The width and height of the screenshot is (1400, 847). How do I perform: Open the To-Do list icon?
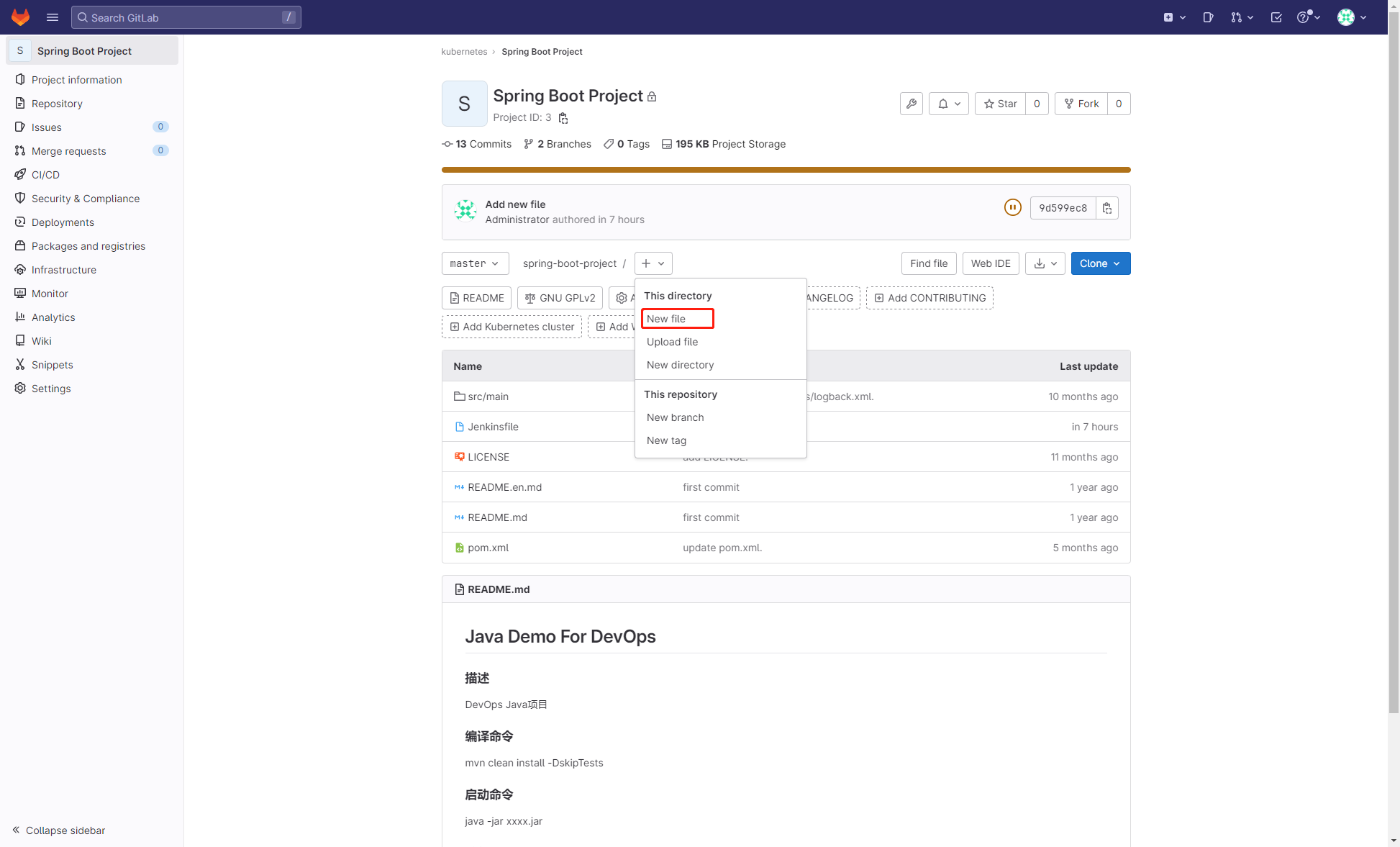click(x=1276, y=17)
